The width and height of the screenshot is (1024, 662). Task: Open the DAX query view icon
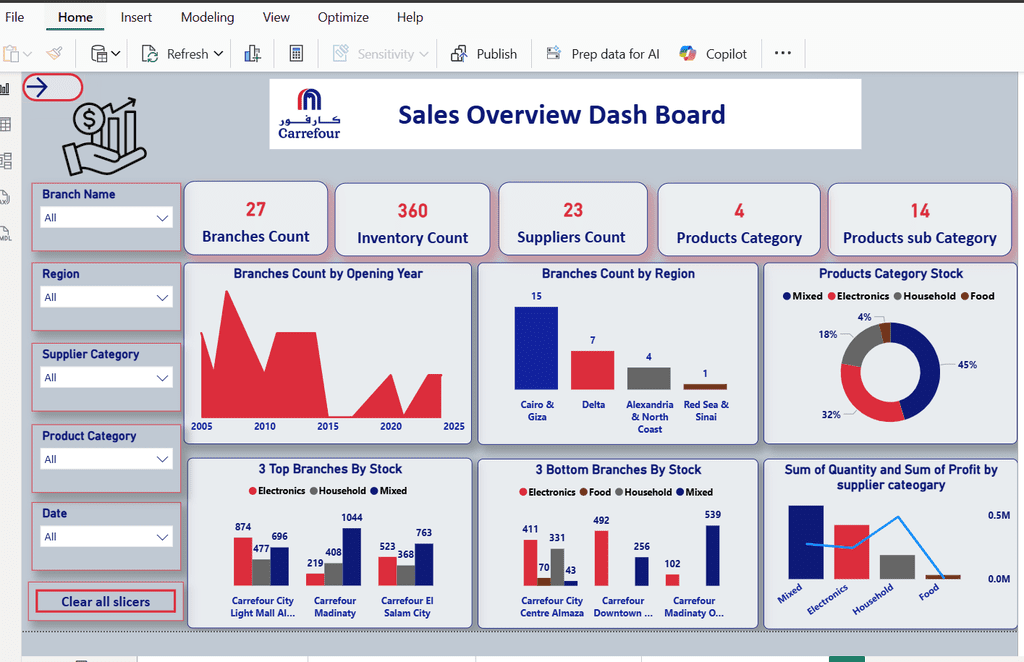pos(5,197)
